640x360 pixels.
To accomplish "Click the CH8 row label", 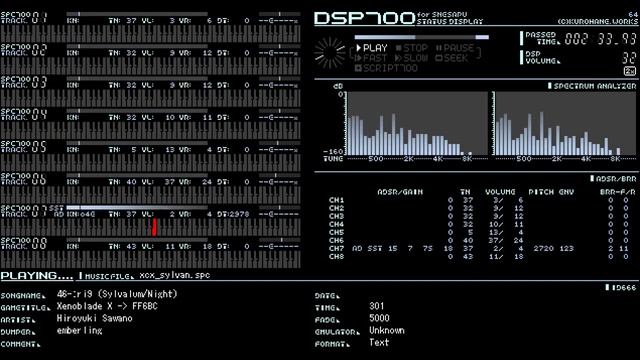I will [336, 256].
